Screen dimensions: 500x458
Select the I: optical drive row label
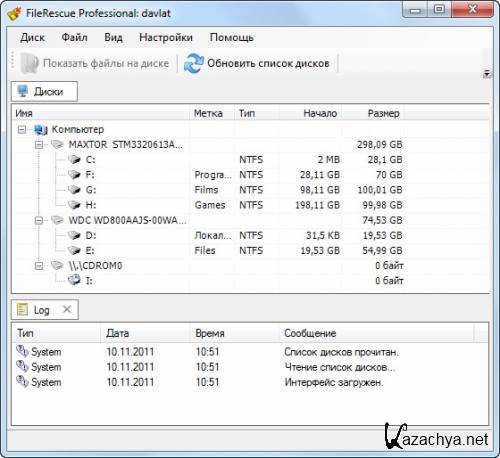[x=89, y=281]
